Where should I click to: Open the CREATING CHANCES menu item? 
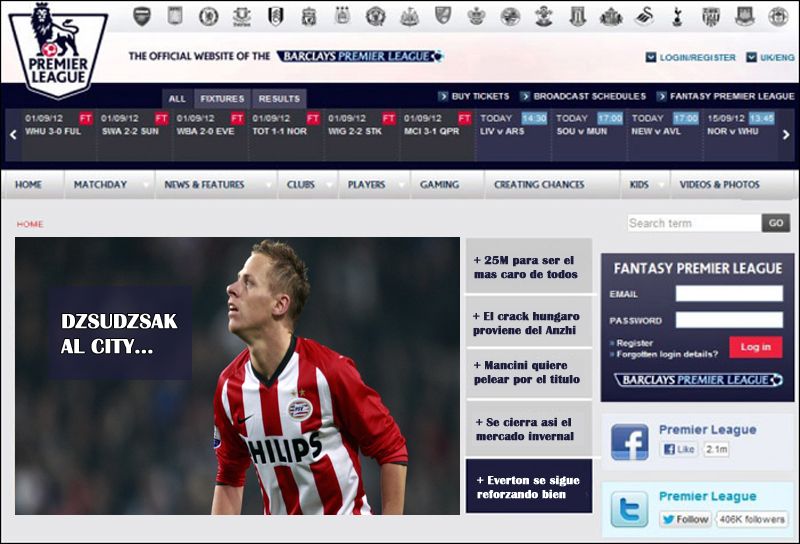pyautogui.click(x=539, y=185)
